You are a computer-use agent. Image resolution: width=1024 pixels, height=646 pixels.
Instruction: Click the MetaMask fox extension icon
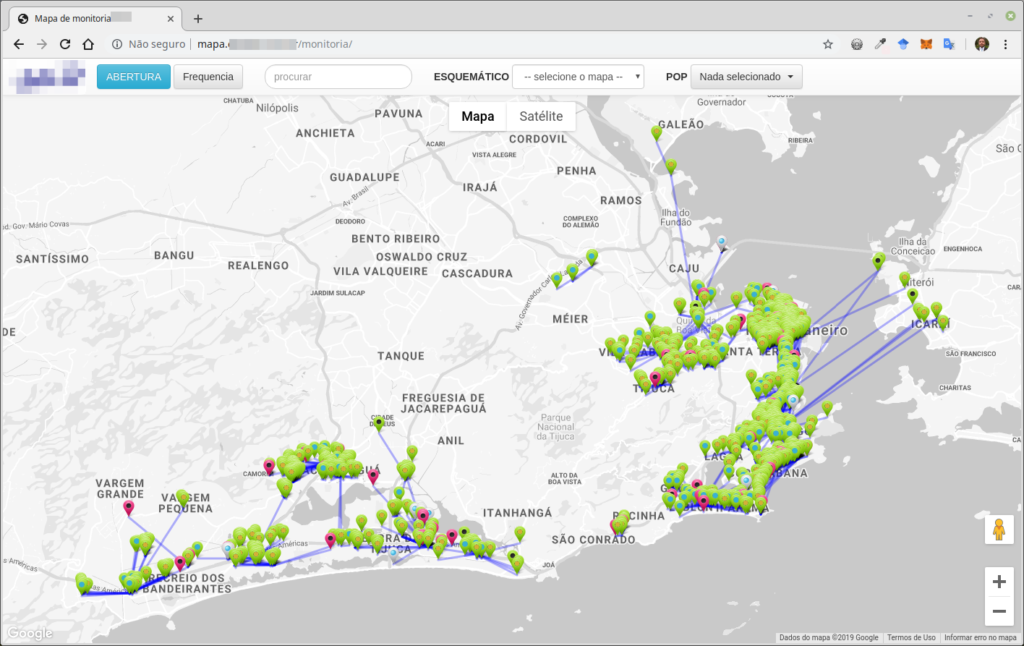(x=926, y=44)
